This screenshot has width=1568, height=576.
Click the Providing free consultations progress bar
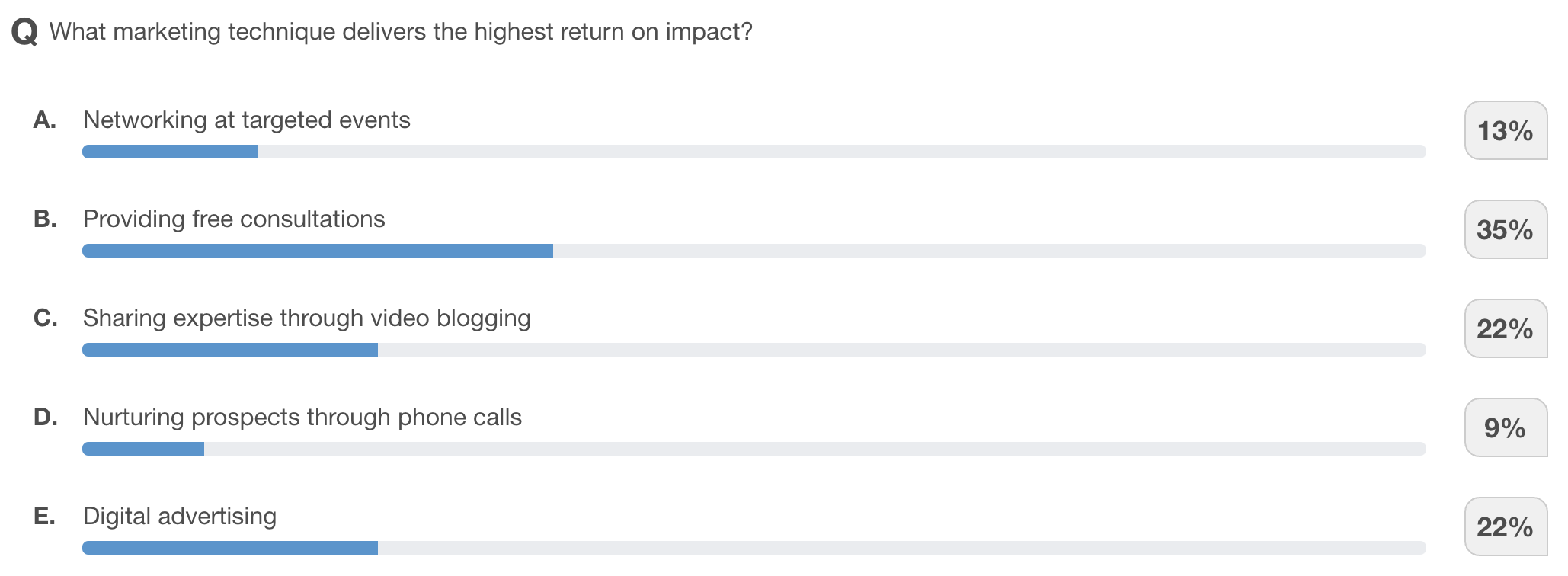tap(754, 251)
